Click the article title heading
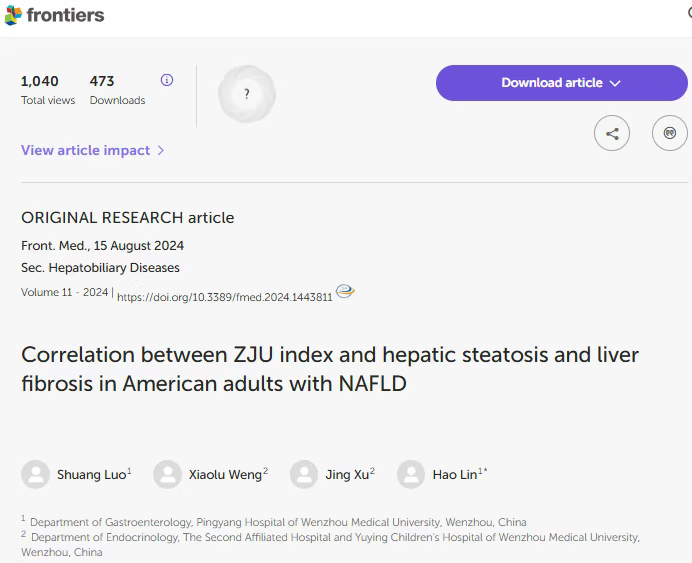This screenshot has height=563, width=692. tap(330, 369)
